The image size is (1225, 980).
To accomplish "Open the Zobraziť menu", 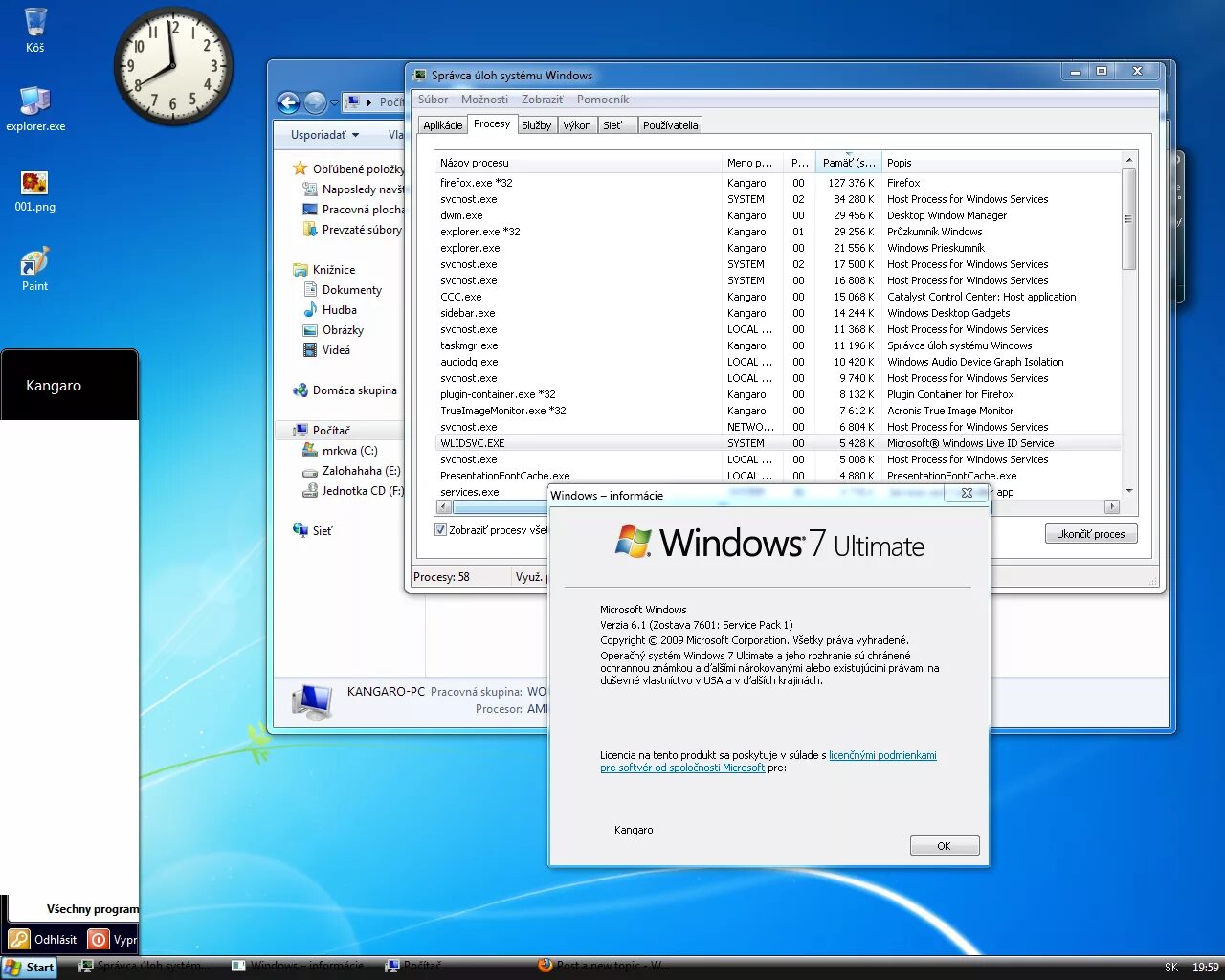I will click(542, 100).
